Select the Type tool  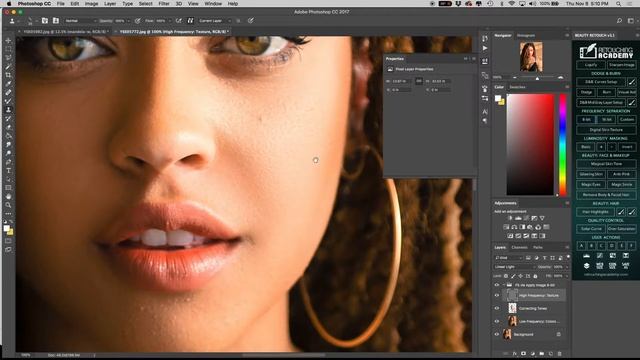click(8, 170)
